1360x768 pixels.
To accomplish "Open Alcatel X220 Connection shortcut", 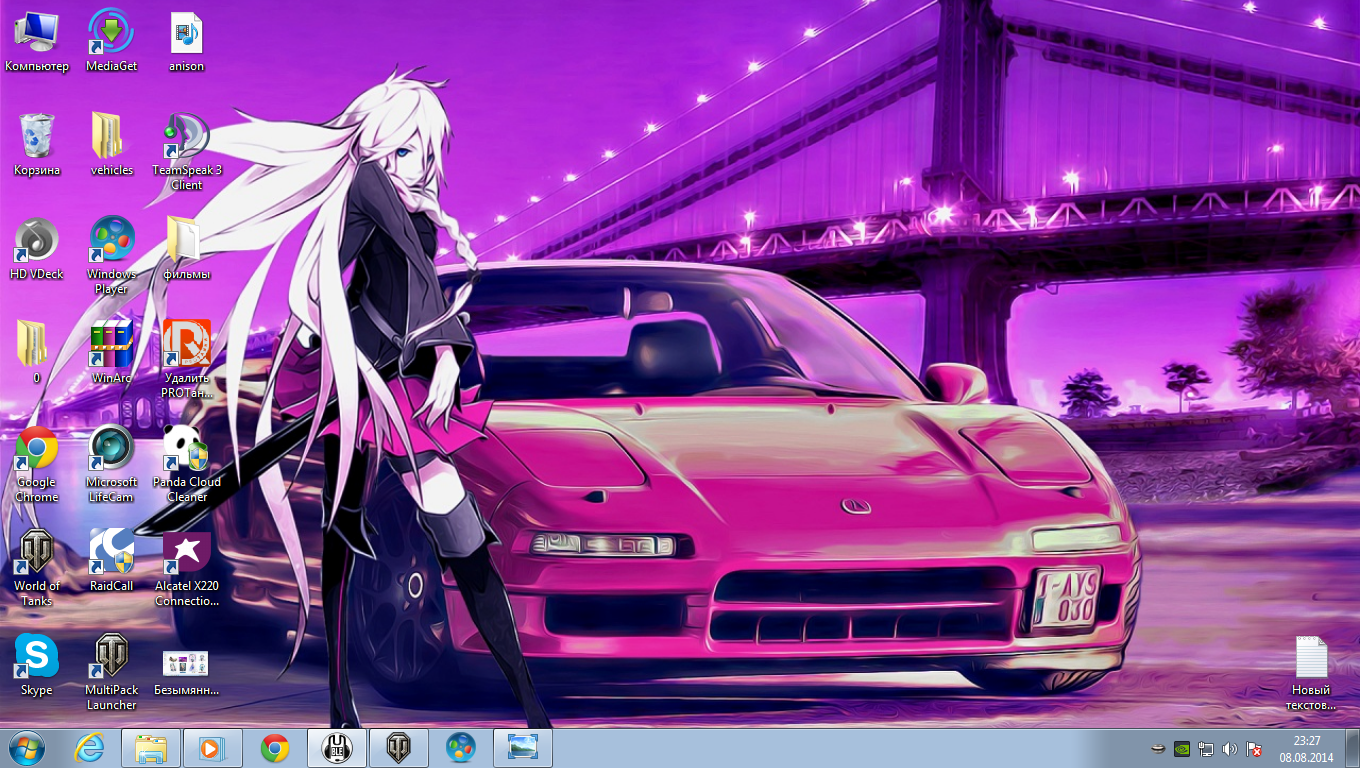I will pyautogui.click(x=187, y=567).
